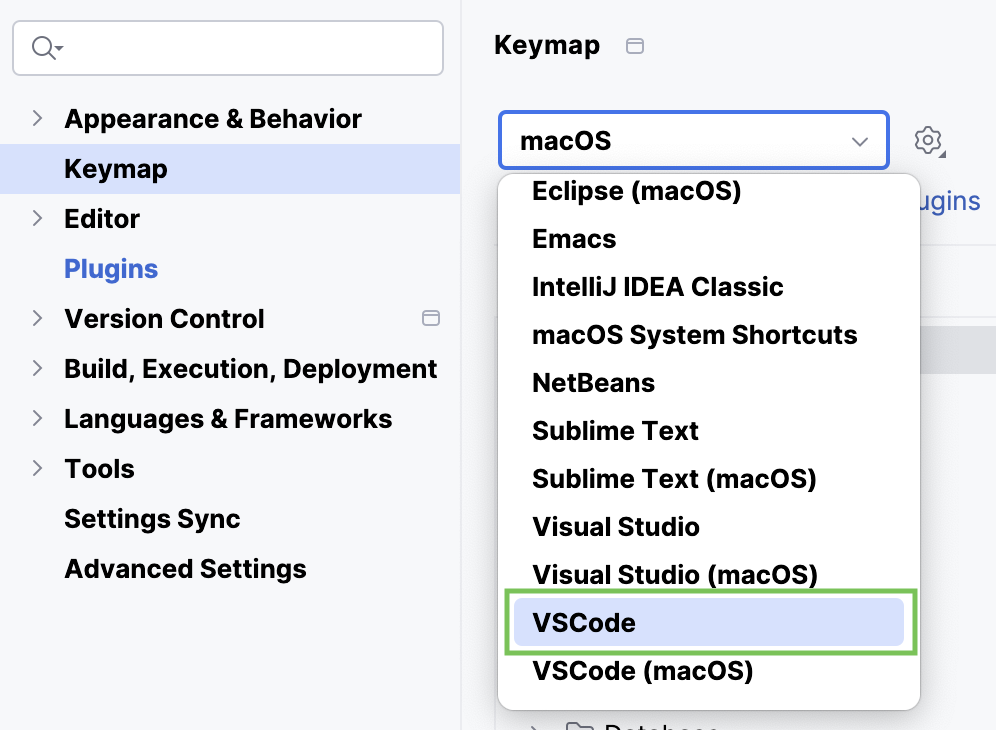Choose the IntelliJ IDEA Classic keymap
The image size is (996, 730).
[x=657, y=286]
